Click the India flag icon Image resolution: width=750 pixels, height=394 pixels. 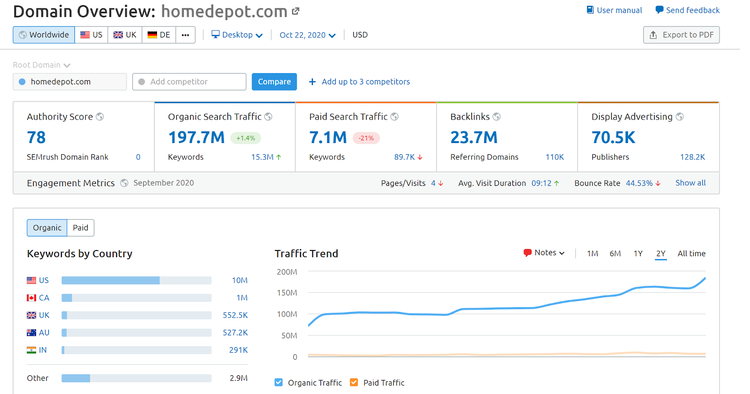tap(32, 350)
